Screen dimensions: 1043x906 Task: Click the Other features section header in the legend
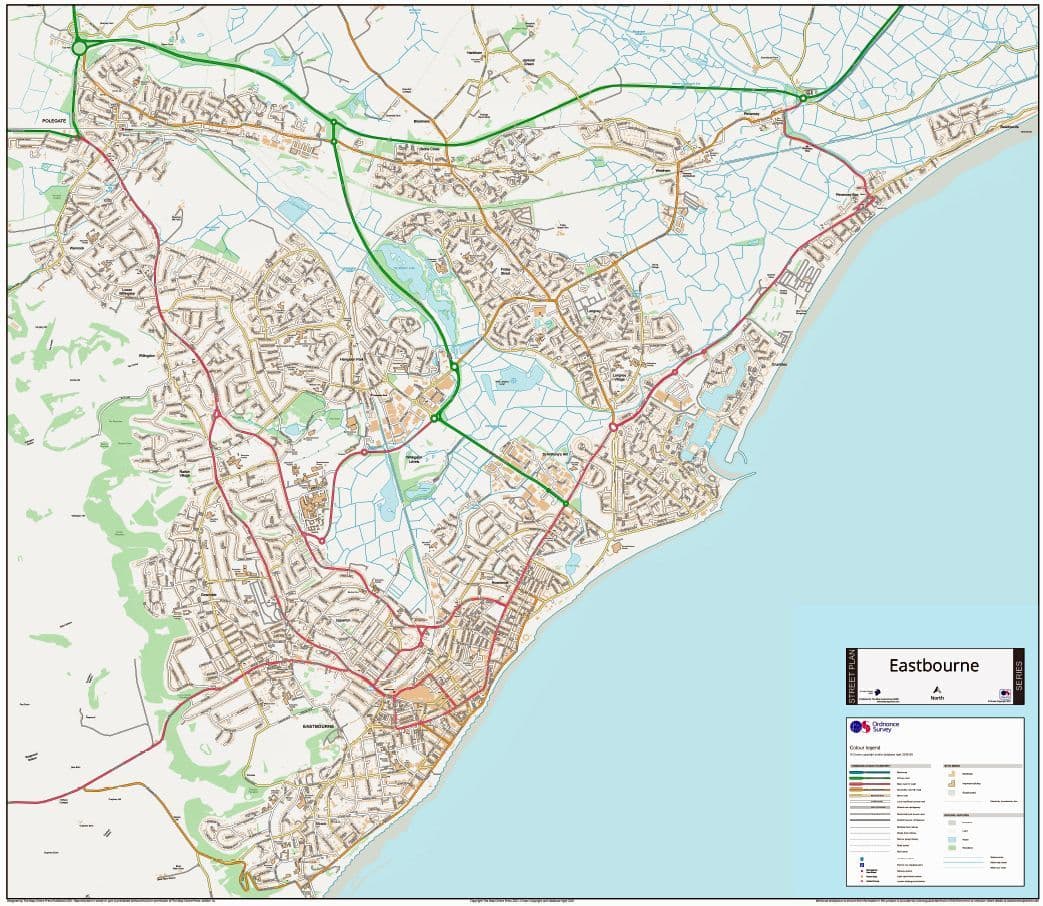(x=958, y=814)
